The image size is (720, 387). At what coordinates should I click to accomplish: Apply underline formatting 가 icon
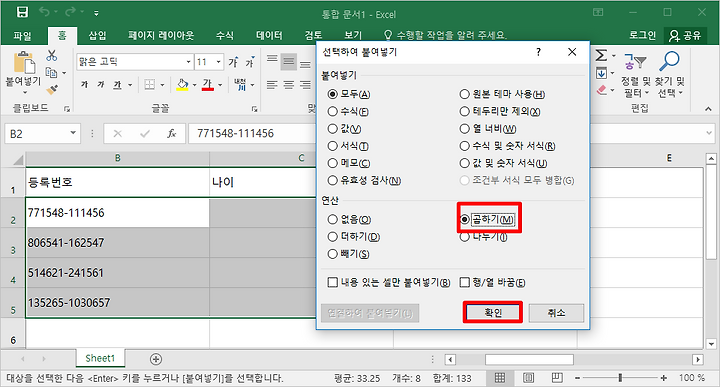(x=118, y=84)
